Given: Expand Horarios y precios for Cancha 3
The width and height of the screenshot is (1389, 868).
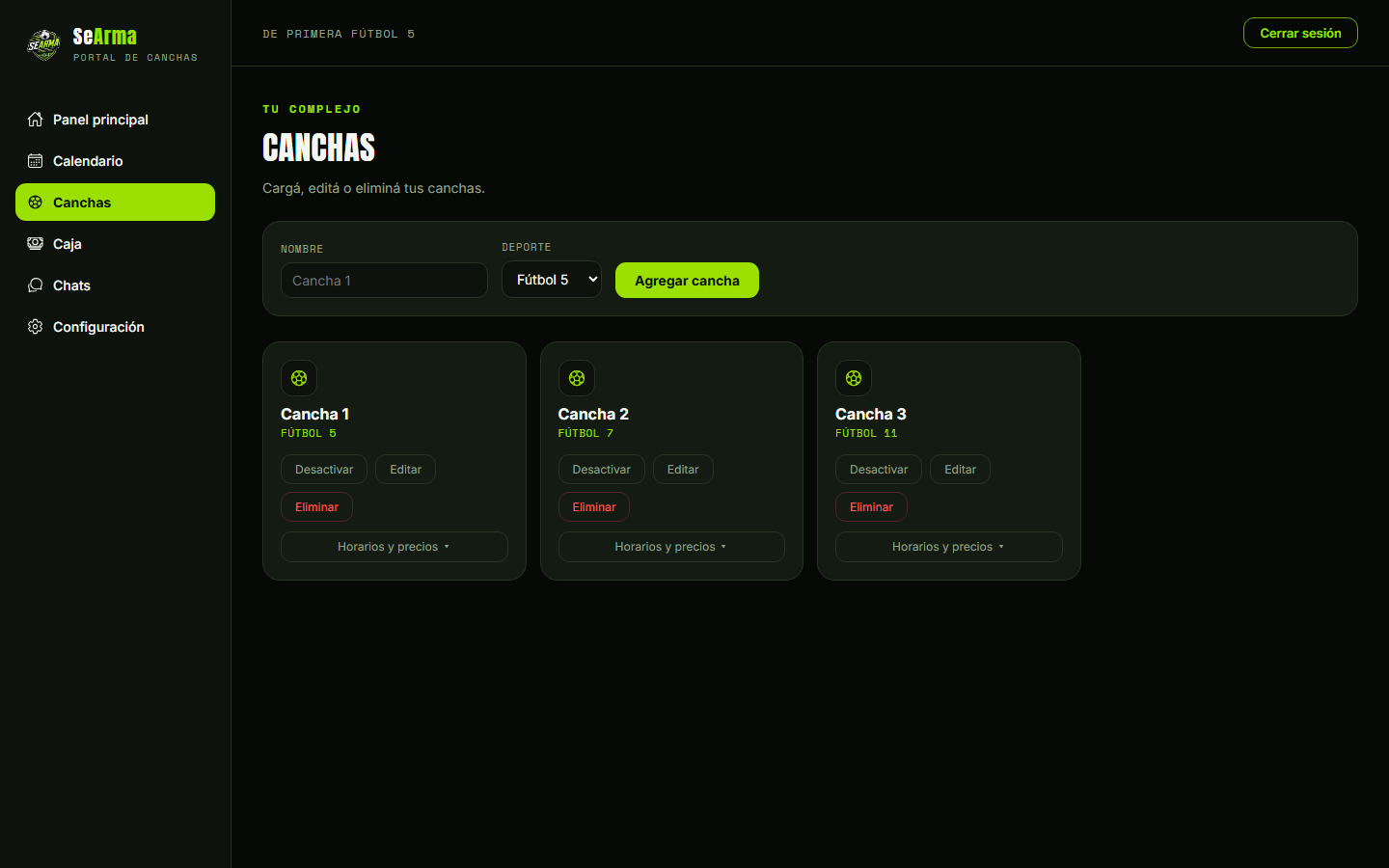Looking at the screenshot, I should [x=949, y=547].
